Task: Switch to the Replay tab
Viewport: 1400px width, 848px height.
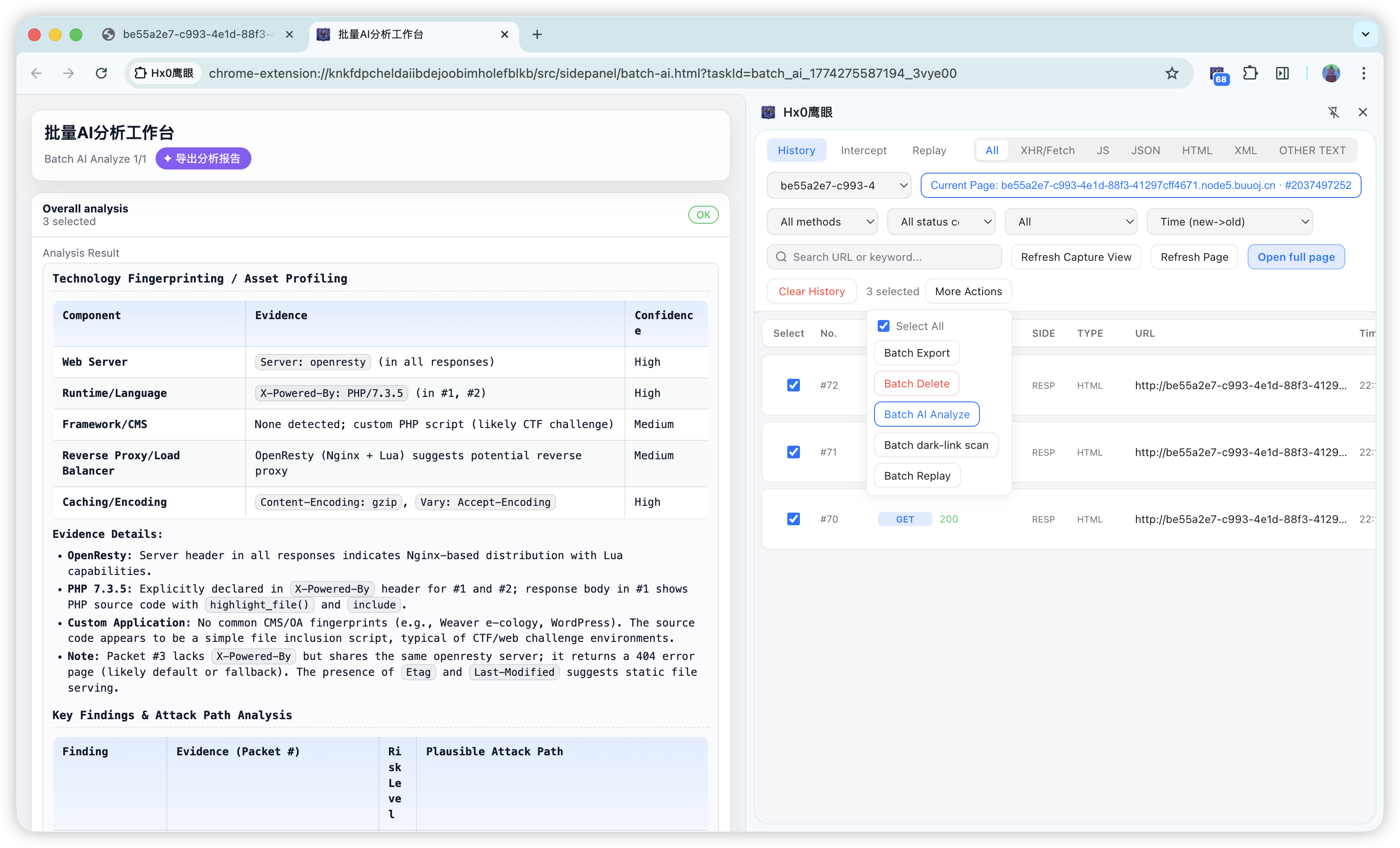Action: pos(929,151)
